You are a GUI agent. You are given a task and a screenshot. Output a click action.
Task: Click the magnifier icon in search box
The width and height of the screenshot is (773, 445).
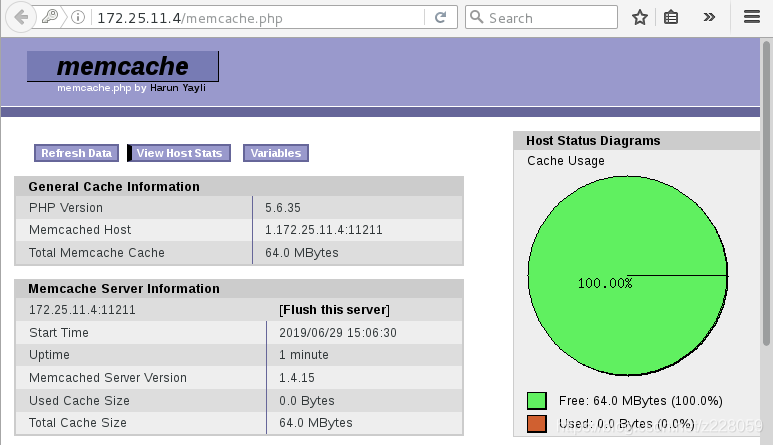(x=476, y=17)
